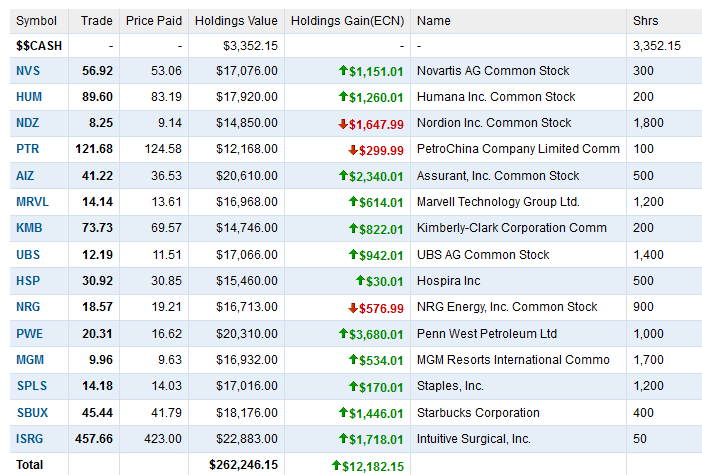The image size is (702, 475).
Task: Click the Penn West Petroleum Ltd name
Action: coord(487,334)
